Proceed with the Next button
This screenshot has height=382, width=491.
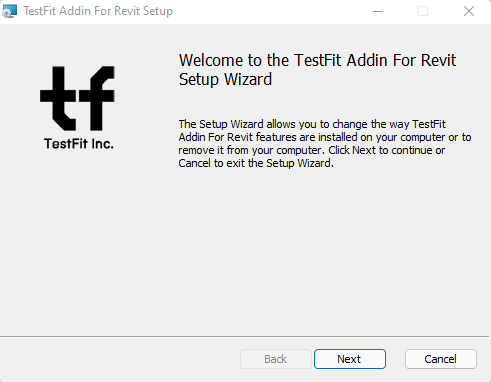pyautogui.click(x=350, y=359)
